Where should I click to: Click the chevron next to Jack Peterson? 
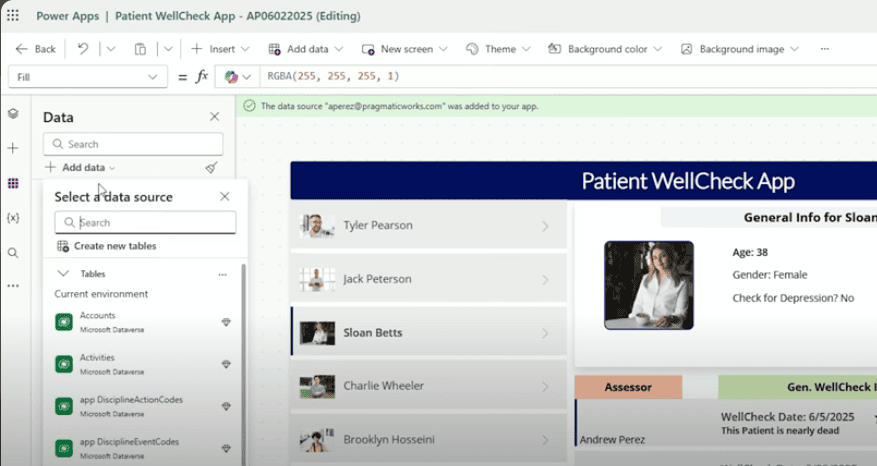[x=545, y=280]
